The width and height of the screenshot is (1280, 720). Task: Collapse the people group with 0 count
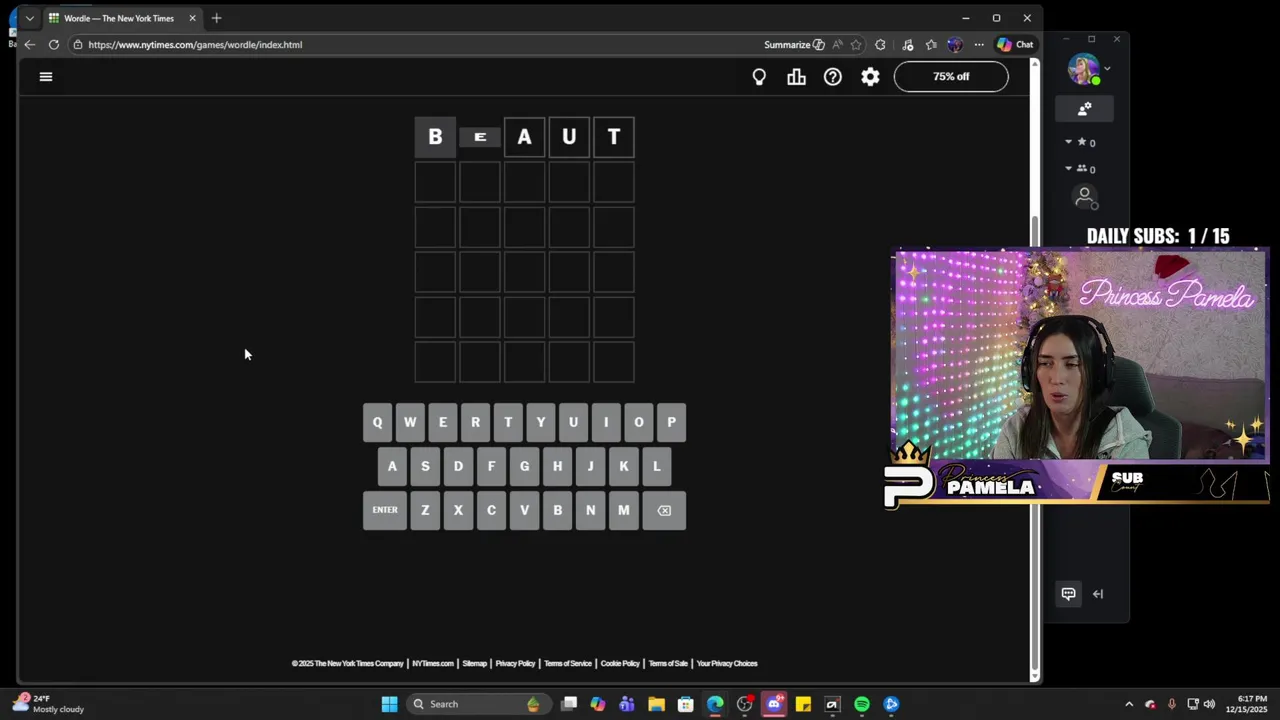[x=1068, y=168]
